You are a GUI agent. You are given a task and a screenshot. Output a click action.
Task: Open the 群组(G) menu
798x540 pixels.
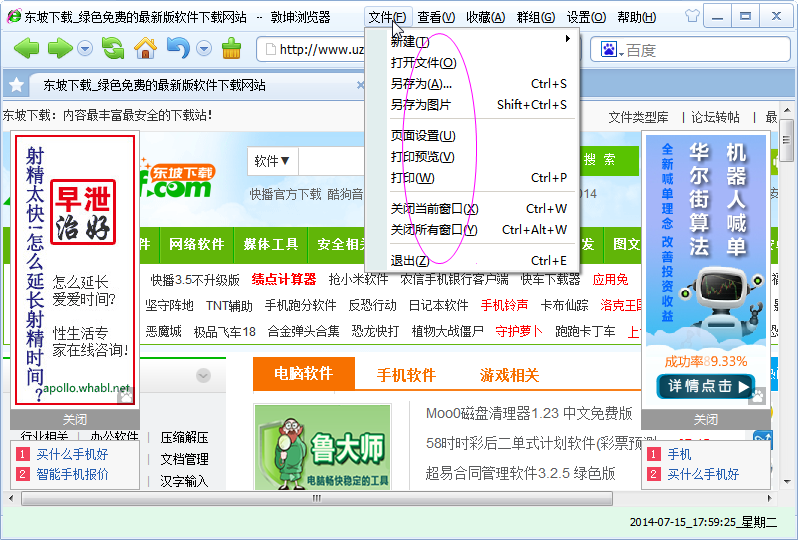coord(535,17)
